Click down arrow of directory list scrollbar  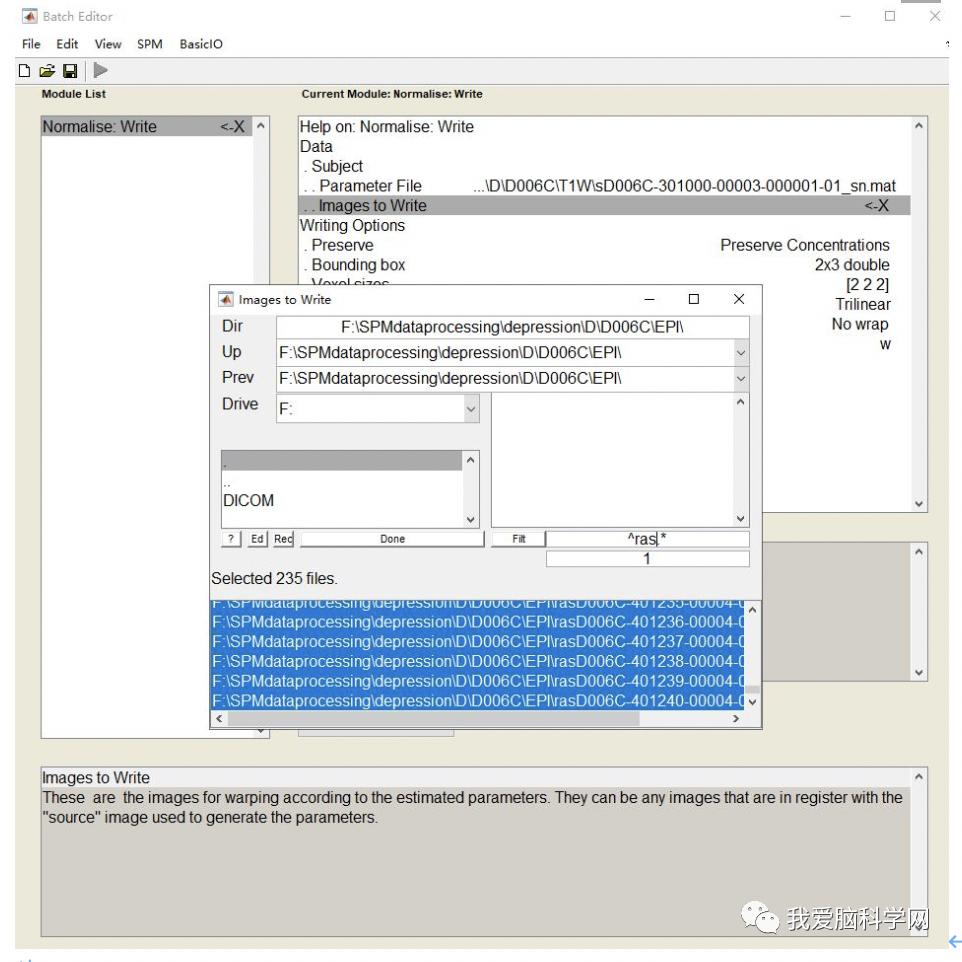(x=471, y=519)
